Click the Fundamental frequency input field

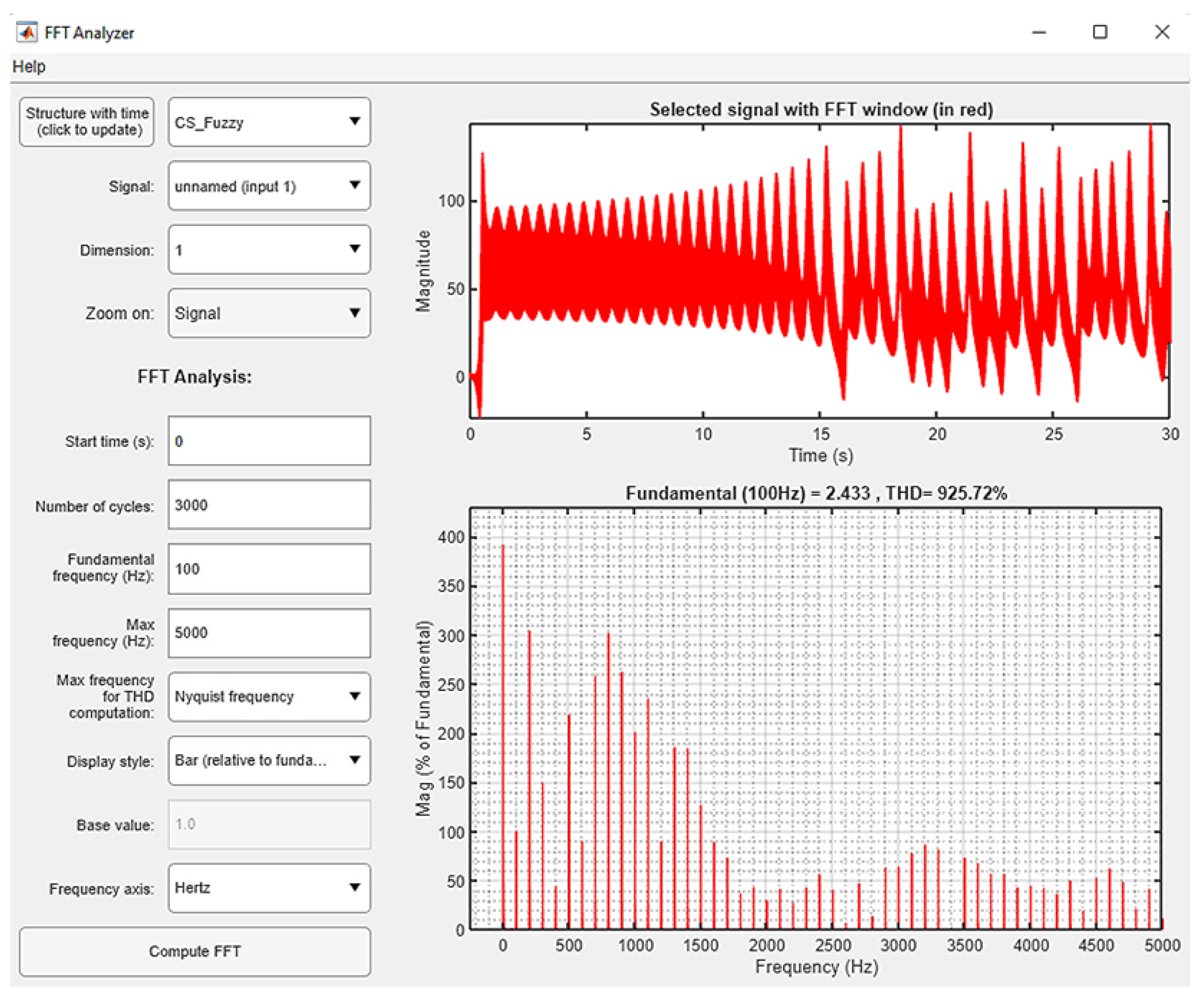[x=269, y=569]
